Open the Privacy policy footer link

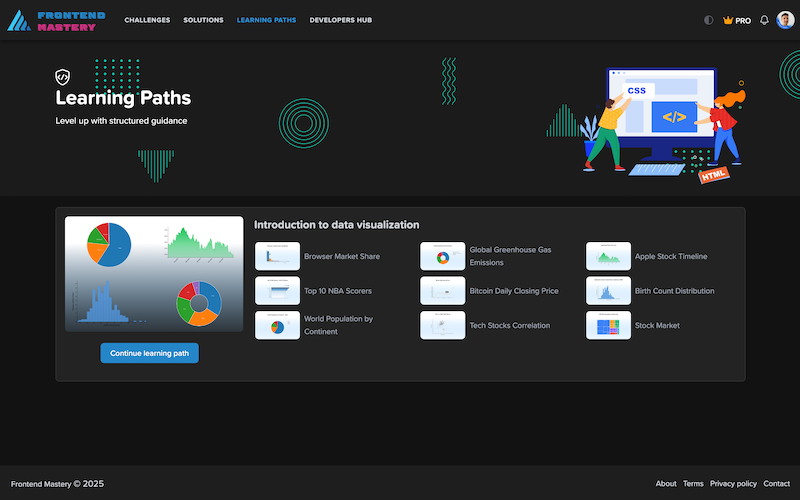point(733,484)
